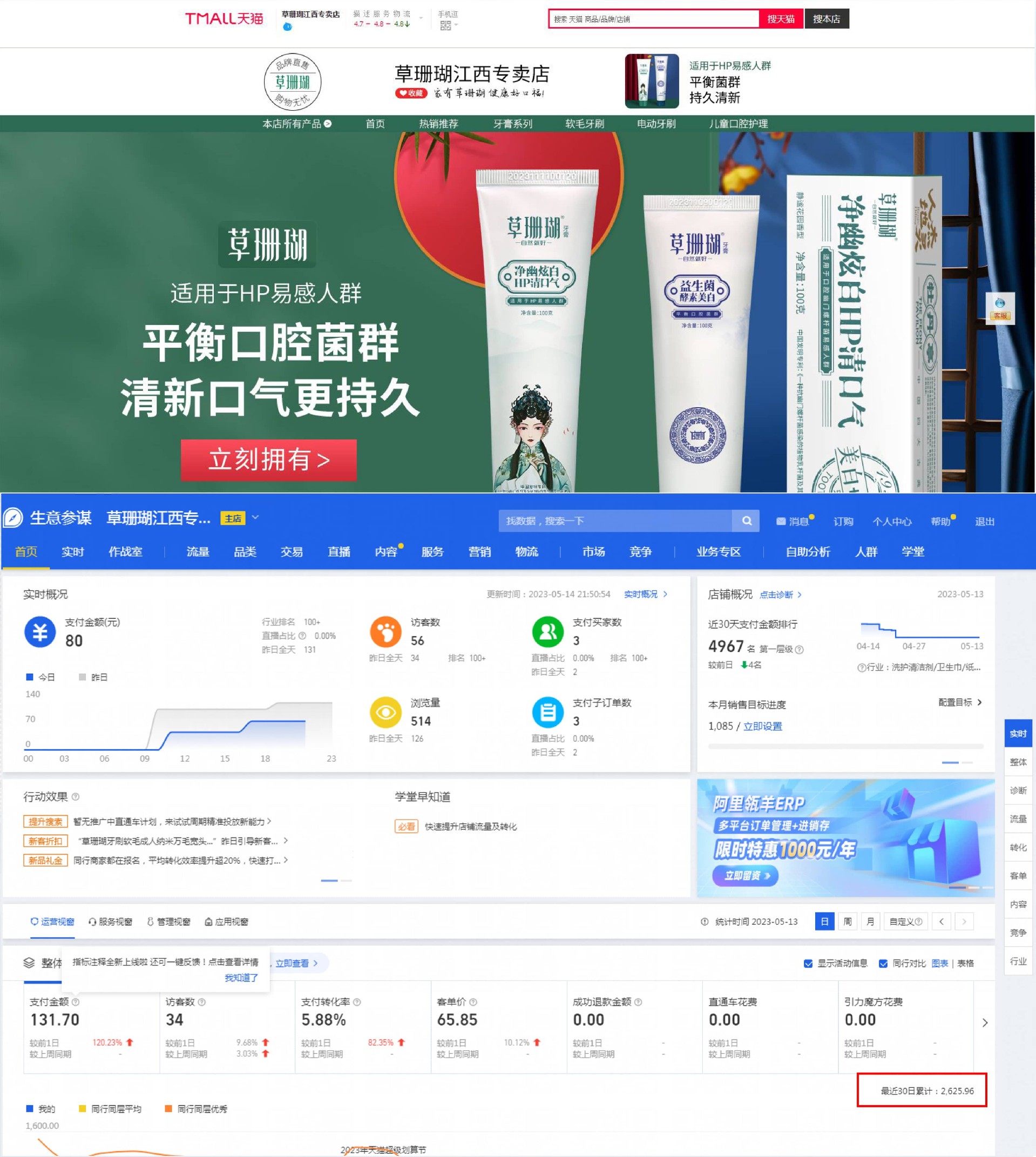
Task: Click the 立刻拥有 banner button
Action: point(269,462)
